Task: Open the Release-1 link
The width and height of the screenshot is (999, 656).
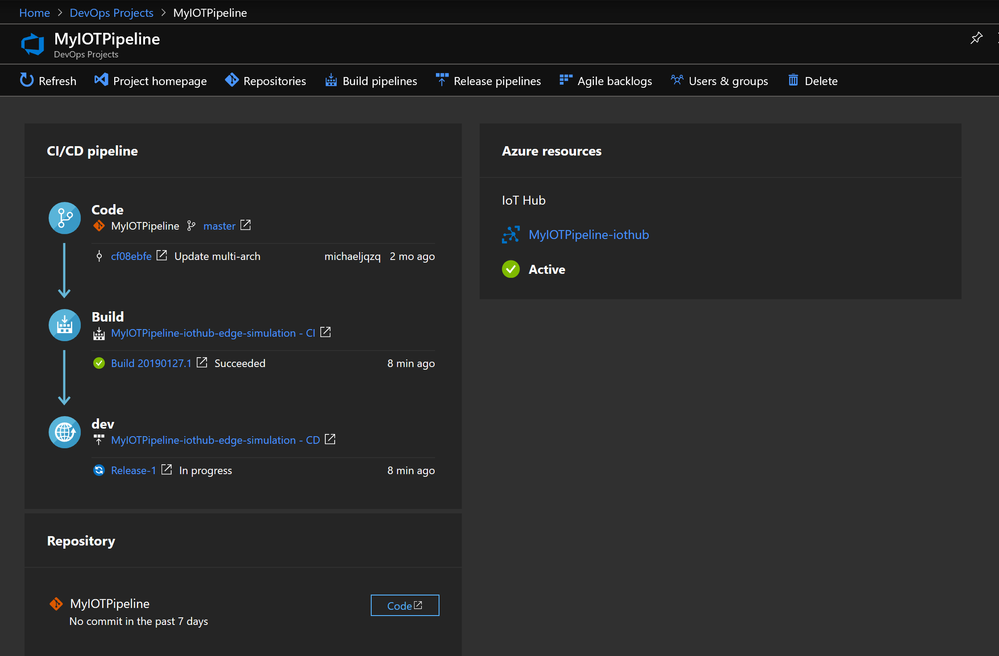Action: (133, 470)
